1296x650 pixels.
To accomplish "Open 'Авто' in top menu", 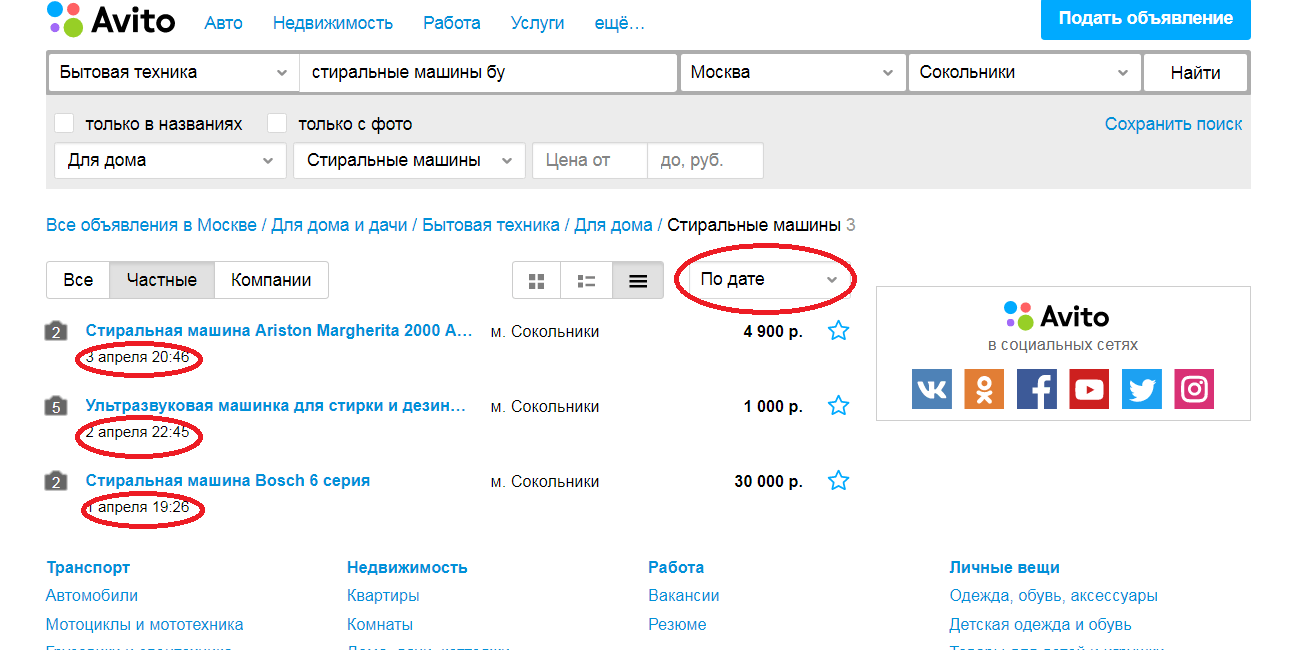I will [x=223, y=22].
